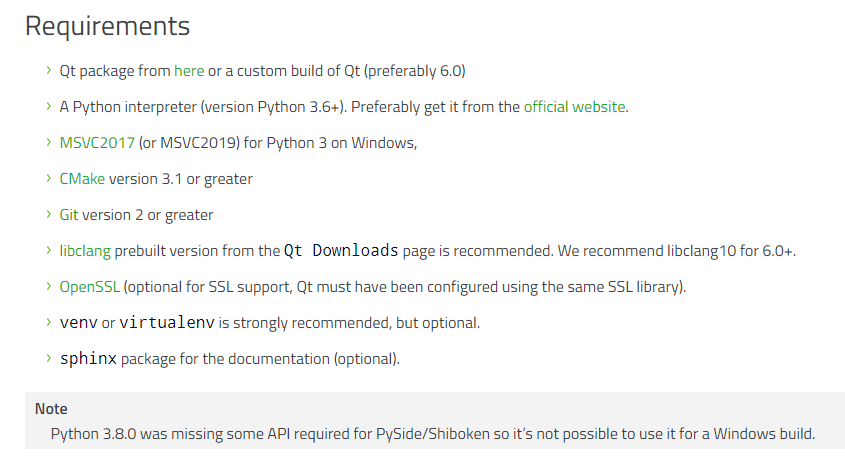This screenshot has height=468, width=845.
Task: Click the chevron bullet next to venv
Action: click(x=49, y=323)
